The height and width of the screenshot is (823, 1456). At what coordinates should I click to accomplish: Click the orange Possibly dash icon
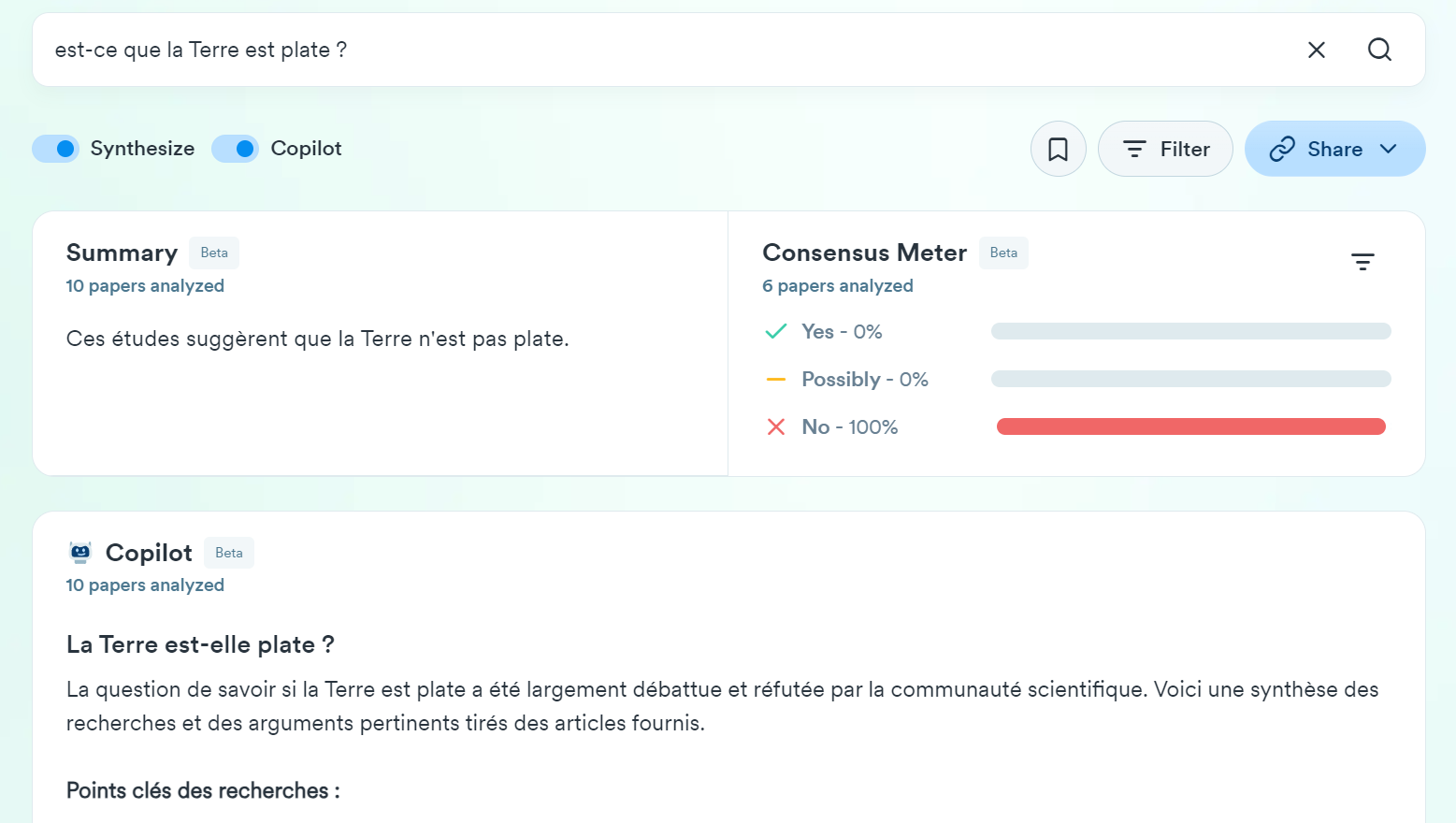click(x=776, y=380)
